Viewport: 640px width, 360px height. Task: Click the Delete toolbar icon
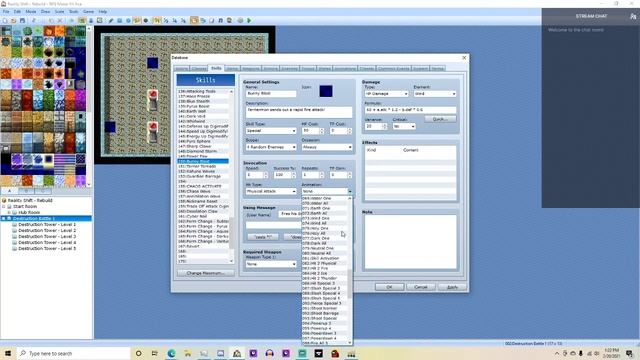pos(60,20)
